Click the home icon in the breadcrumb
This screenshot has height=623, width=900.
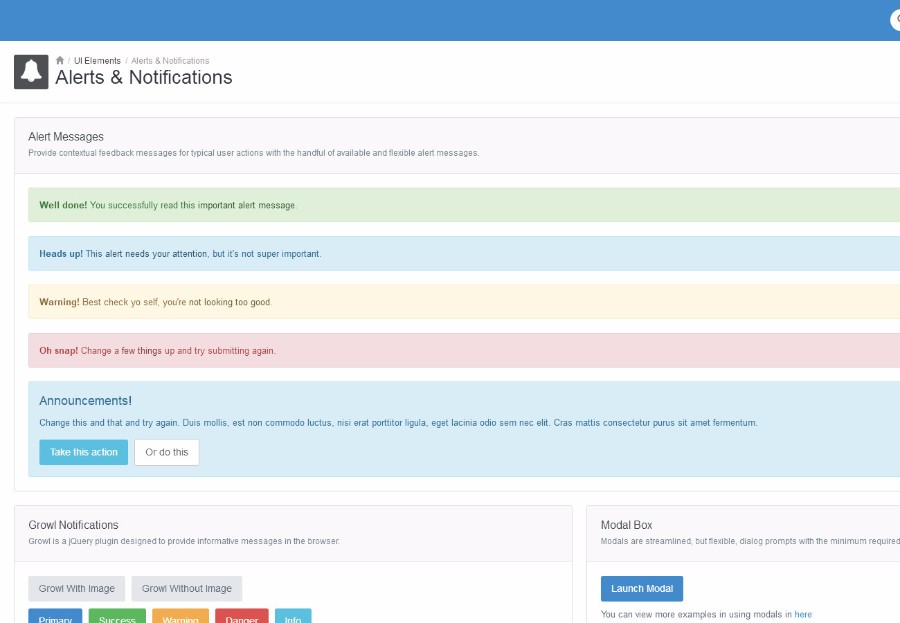click(x=60, y=61)
